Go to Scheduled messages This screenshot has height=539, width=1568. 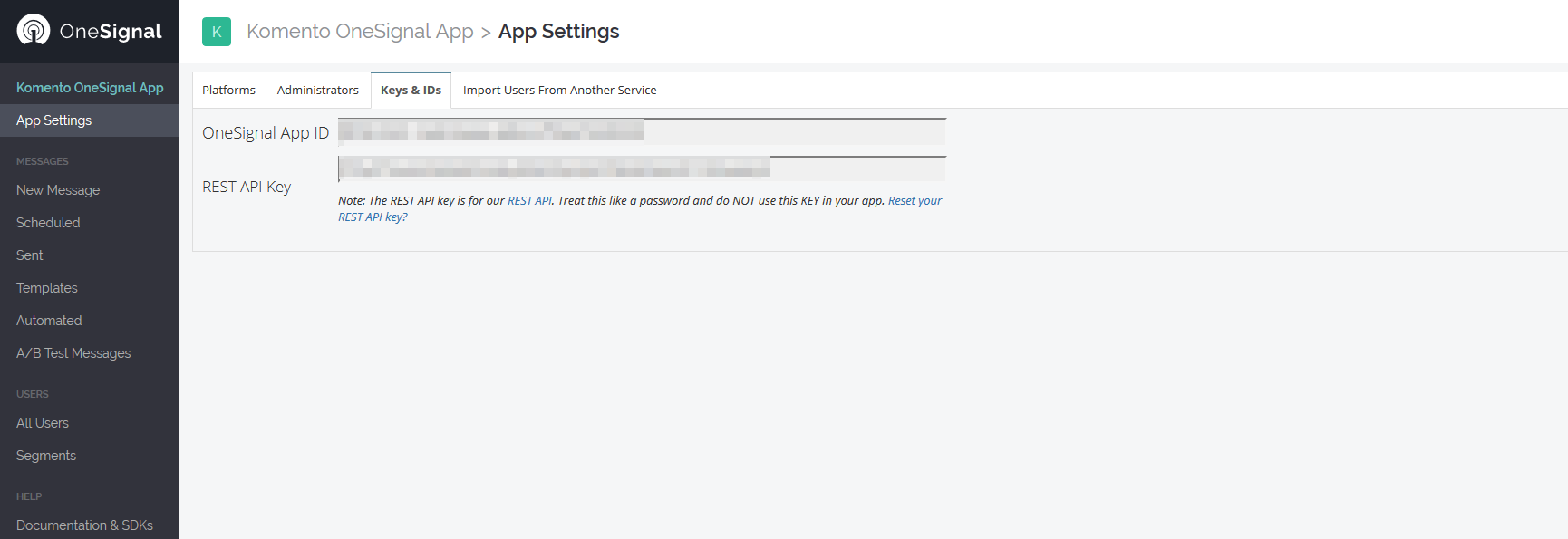pyautogui.click(x=48, y=223)
